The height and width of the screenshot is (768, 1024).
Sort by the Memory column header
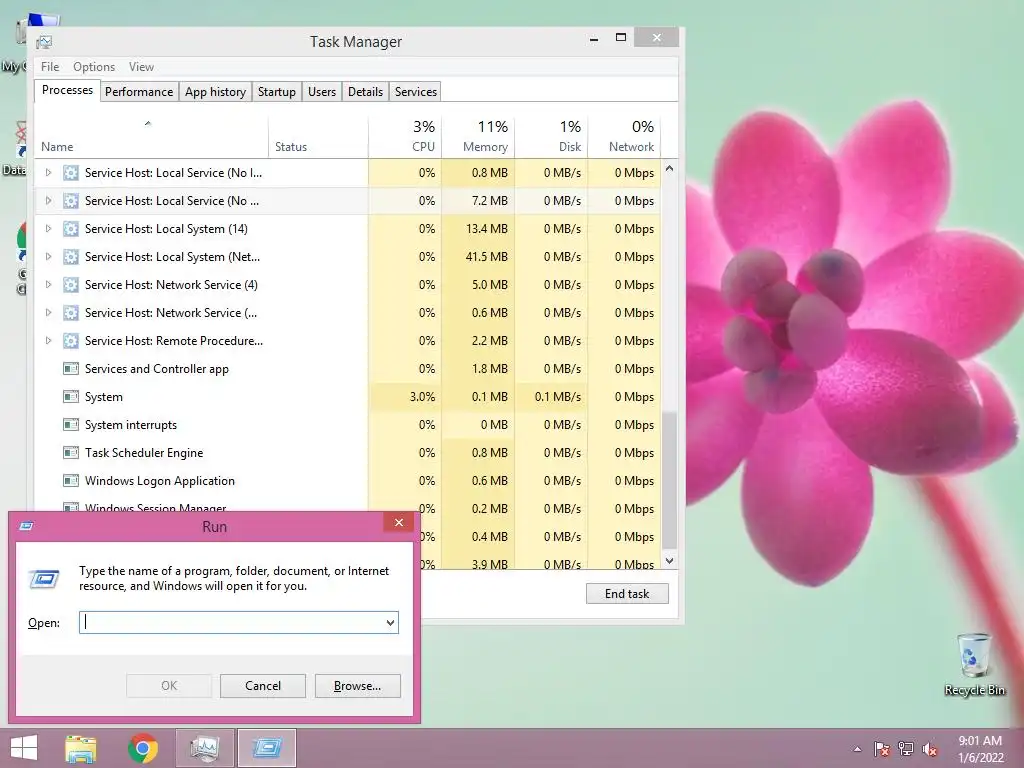tap(478, 137)
